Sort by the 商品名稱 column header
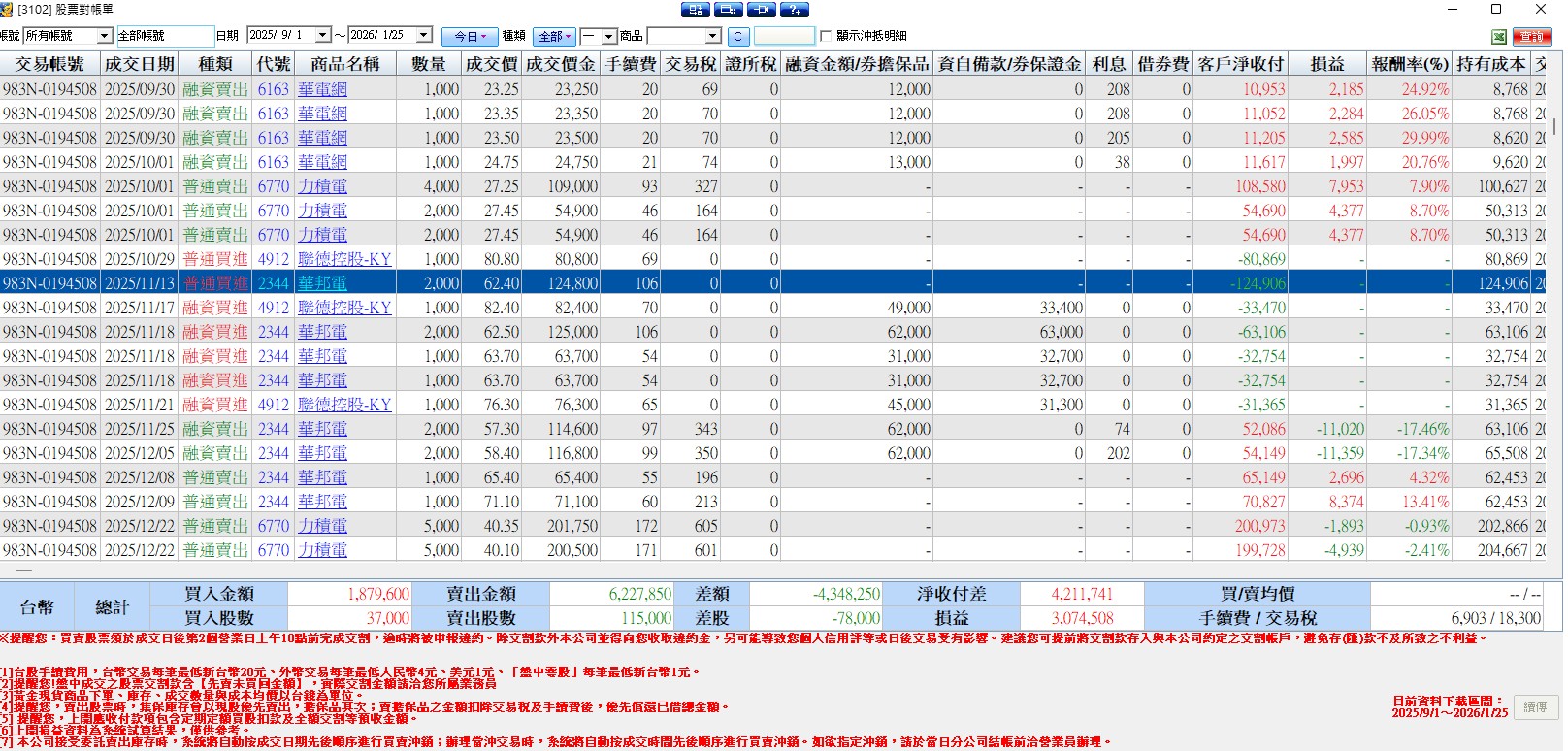 pyautogui.click(x=345, y=64)
